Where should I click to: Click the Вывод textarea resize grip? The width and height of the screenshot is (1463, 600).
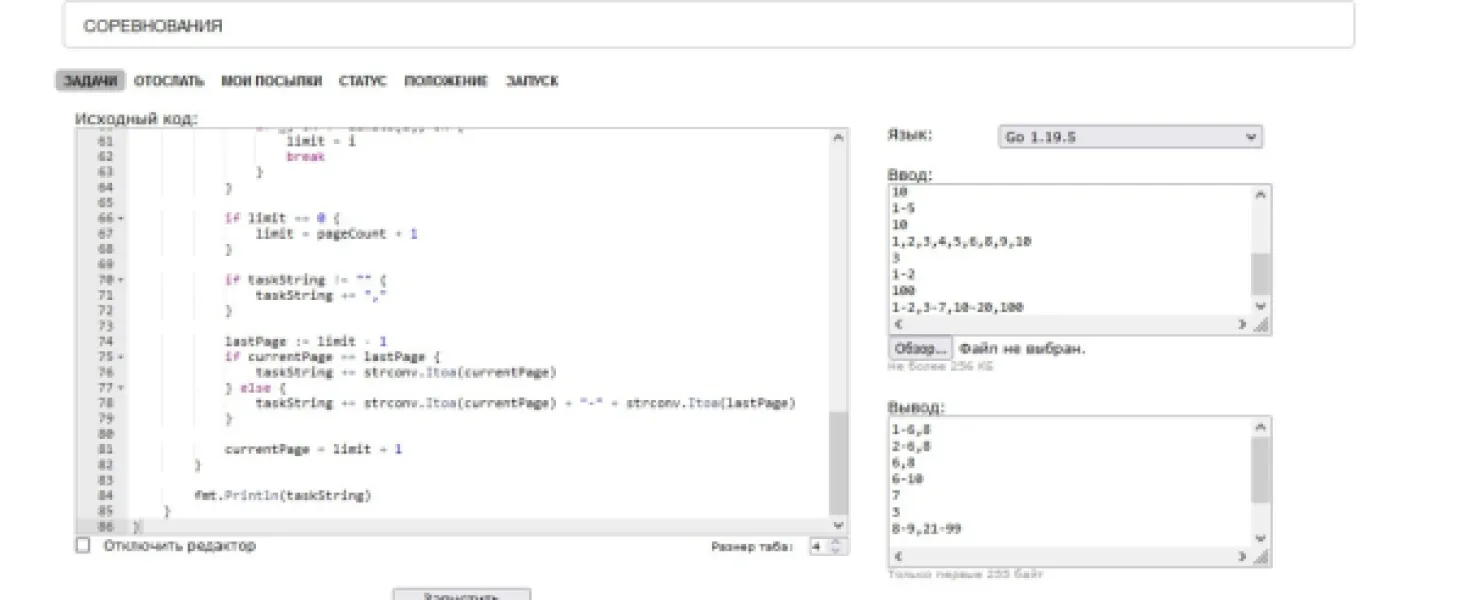(1262, 557)
